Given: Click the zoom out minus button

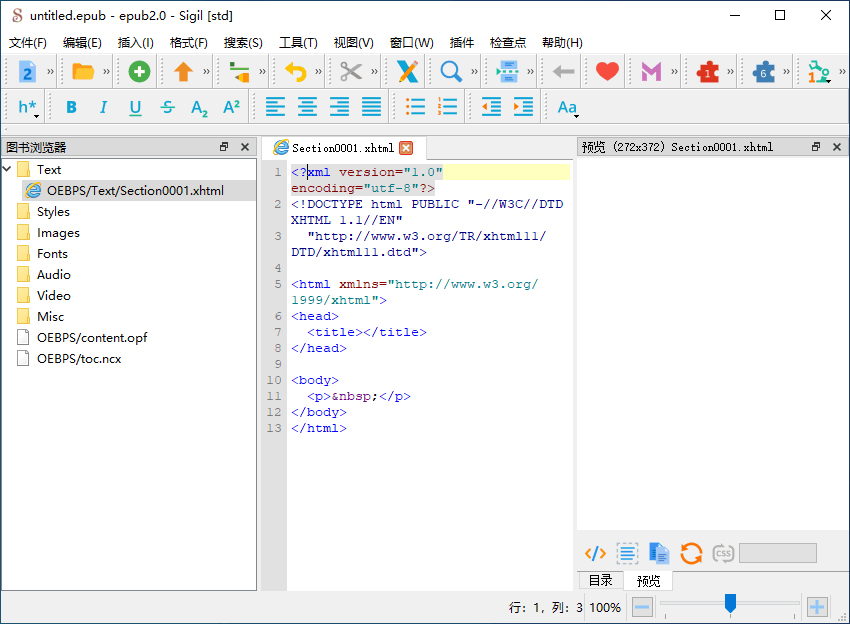Looking at the screenshot, I should point(642,607).
